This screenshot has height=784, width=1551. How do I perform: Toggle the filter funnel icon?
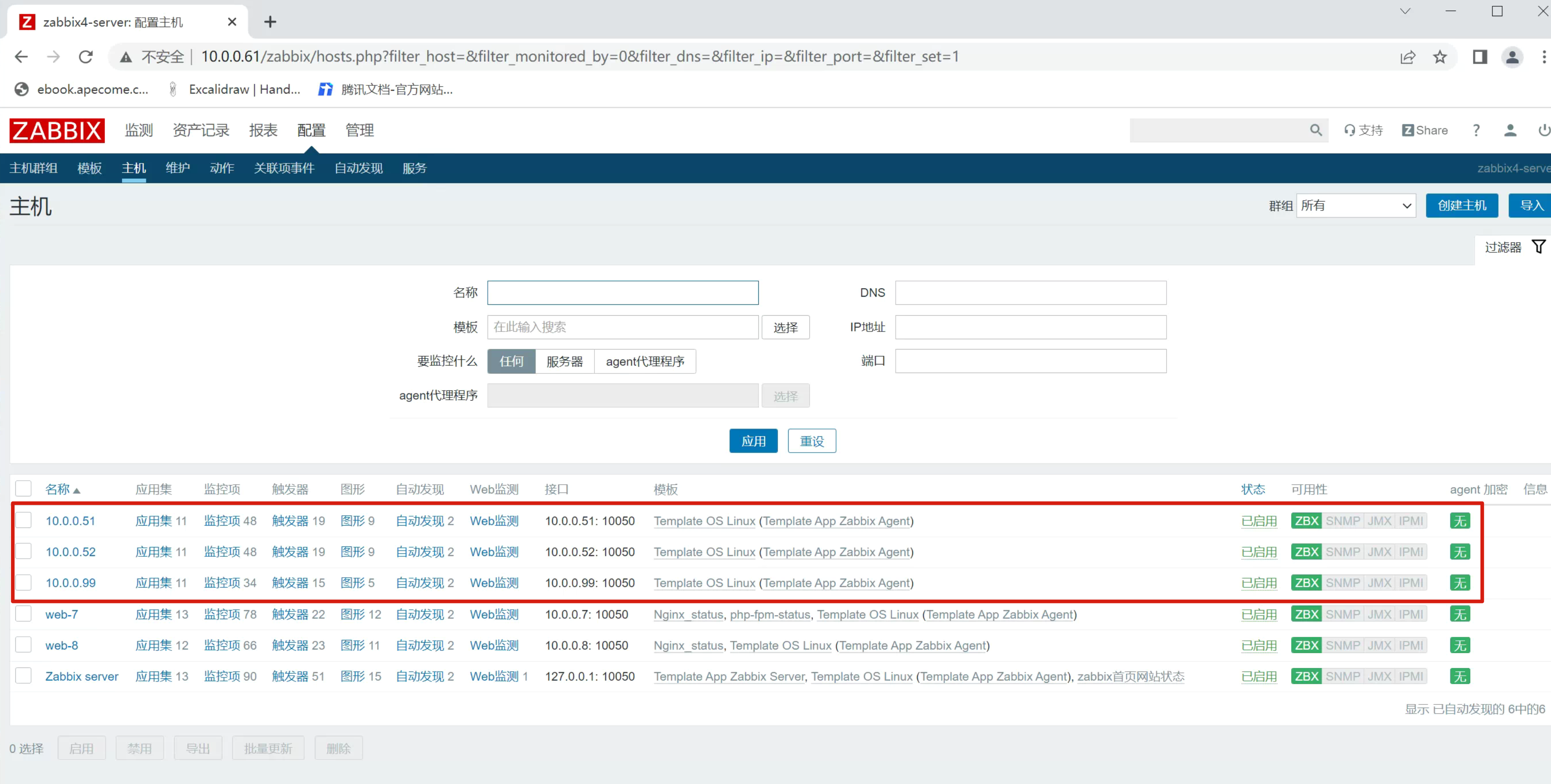coord(1538,246)
